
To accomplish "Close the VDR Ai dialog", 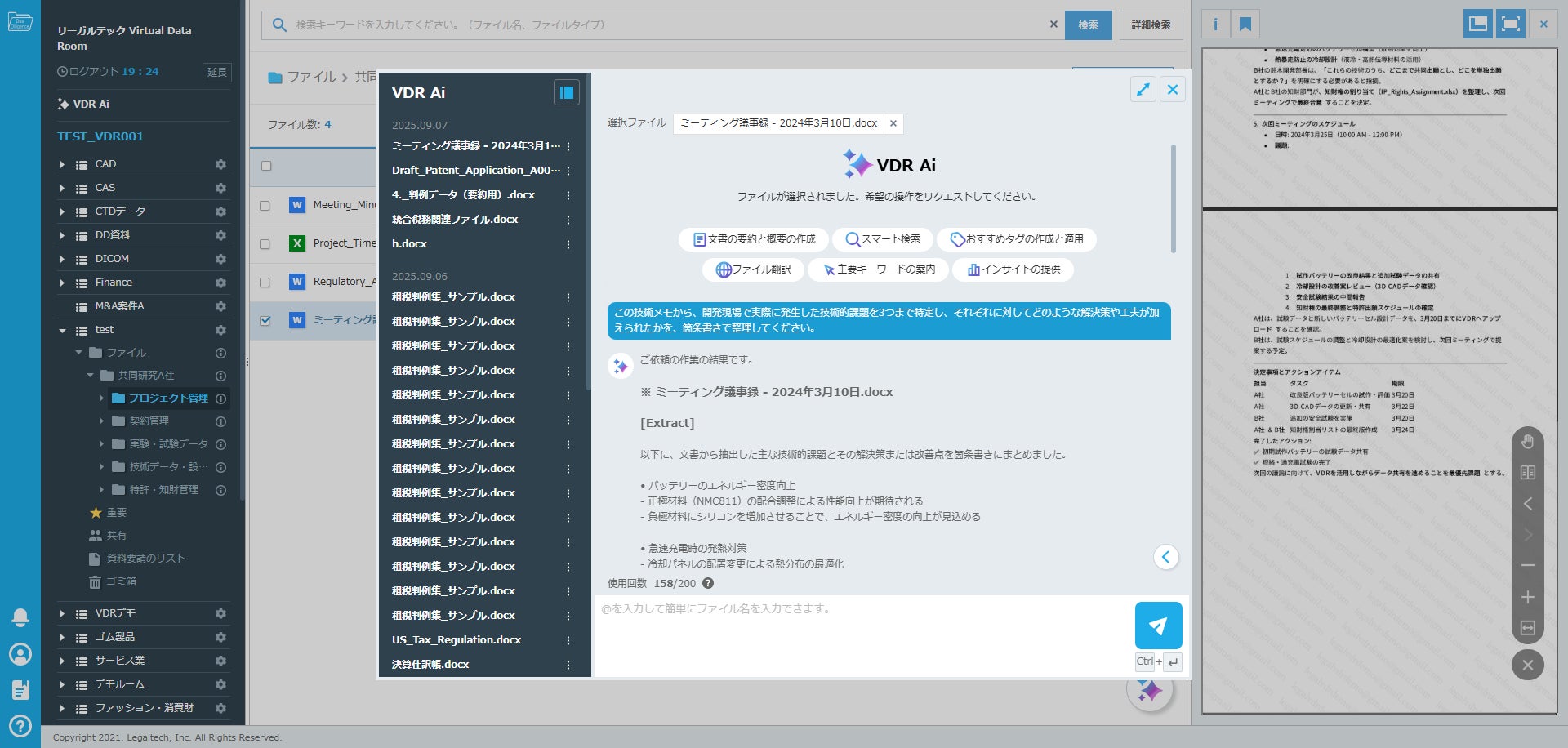I will point(1173,90).
